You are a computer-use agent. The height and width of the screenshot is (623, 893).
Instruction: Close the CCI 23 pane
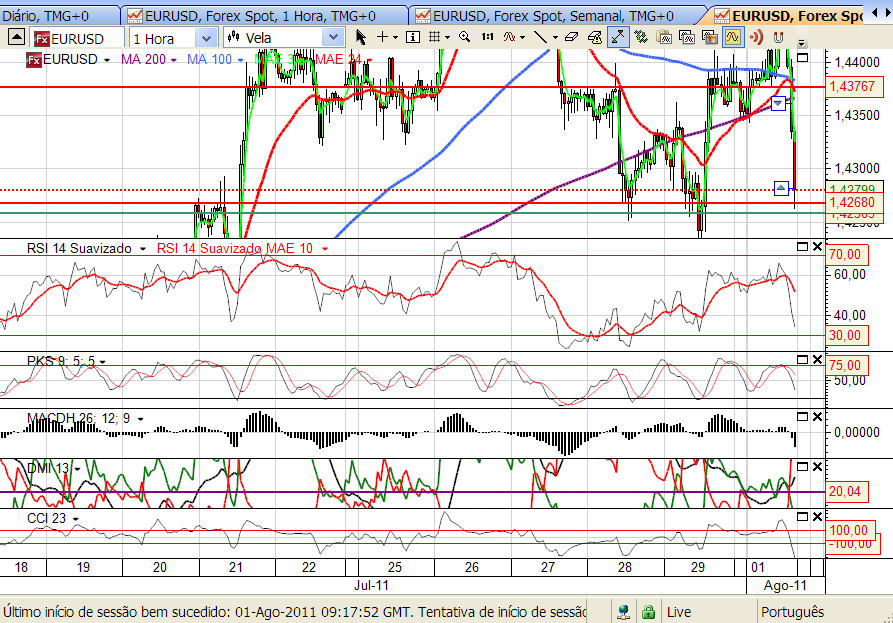(x=817, y=517)
